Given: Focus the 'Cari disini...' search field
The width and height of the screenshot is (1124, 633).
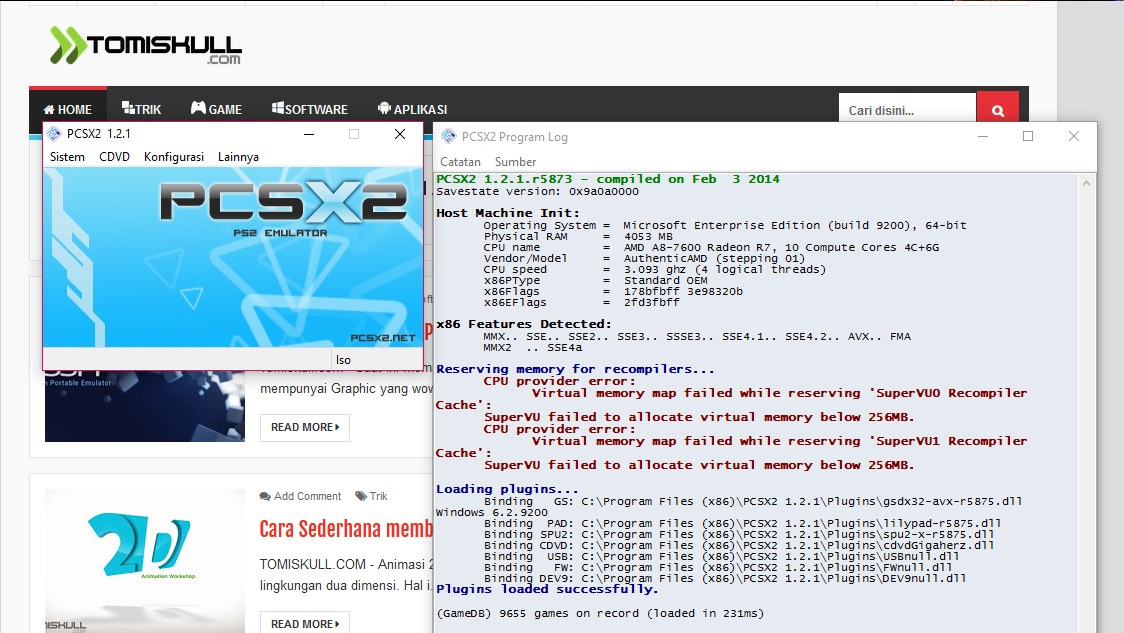Looking at the screenshot, I should 907,110.
